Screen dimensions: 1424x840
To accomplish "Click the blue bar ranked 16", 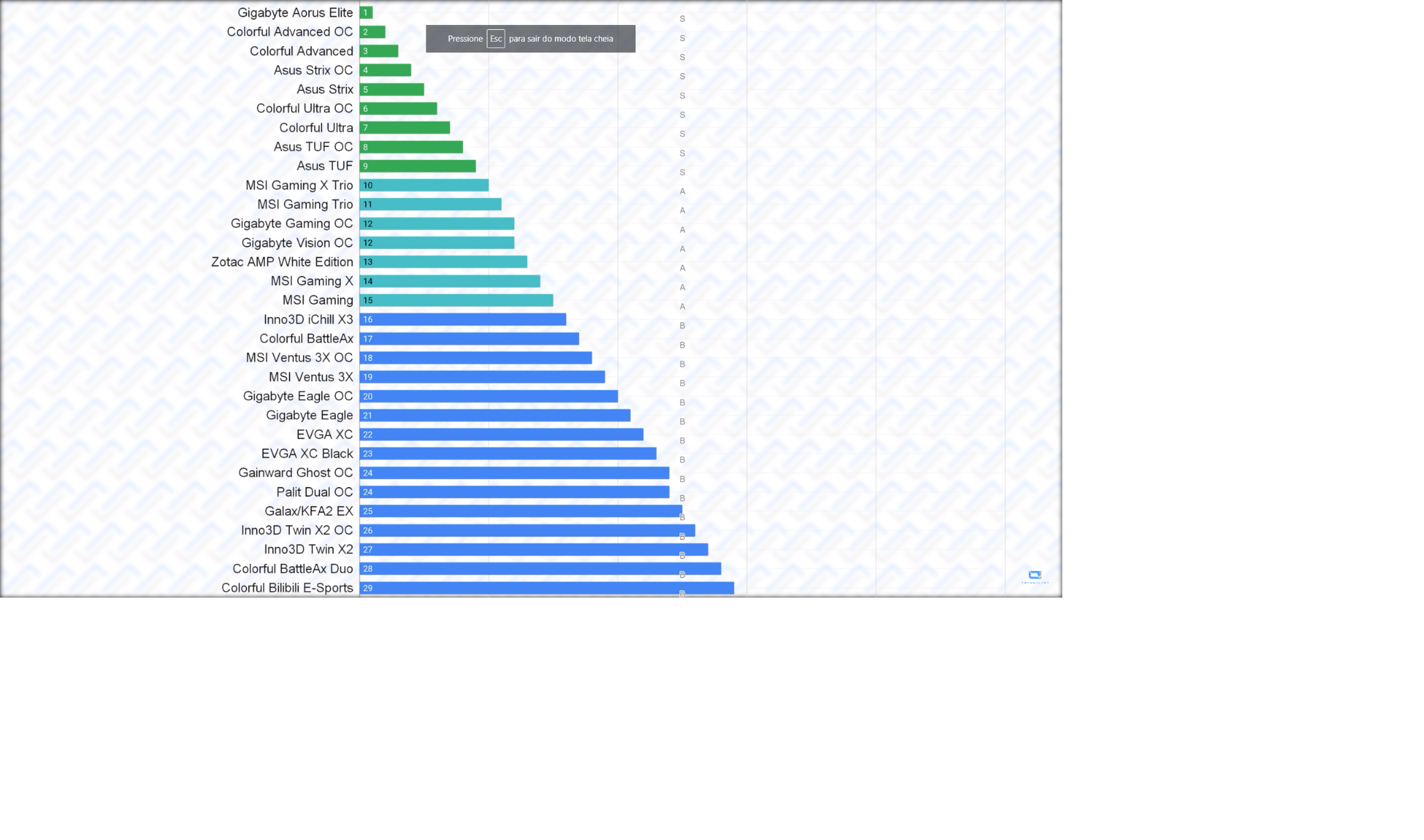I will click(x=463, y=320).
